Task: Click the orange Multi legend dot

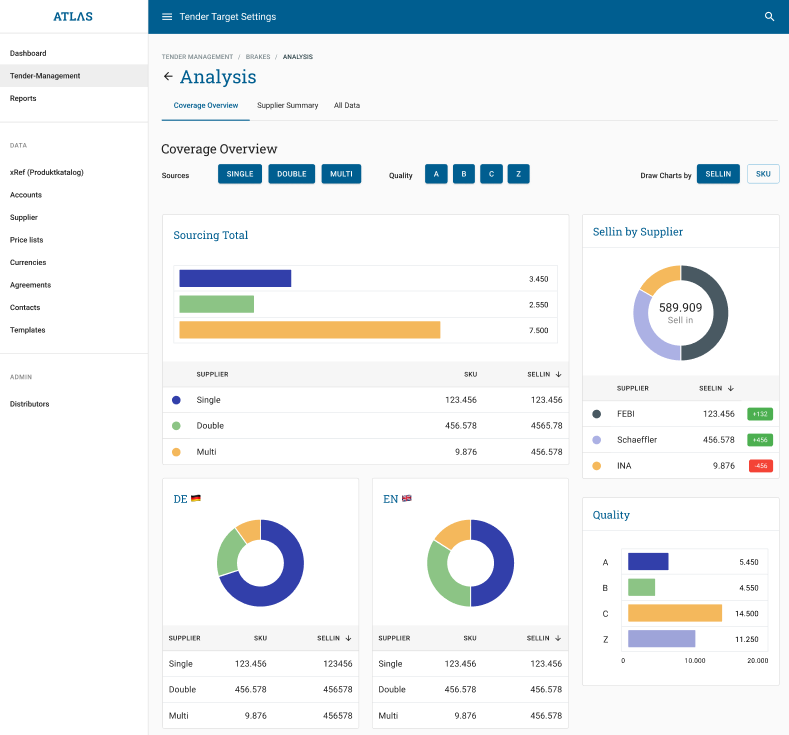Action: pyautogui.click(x=176, y=452)
